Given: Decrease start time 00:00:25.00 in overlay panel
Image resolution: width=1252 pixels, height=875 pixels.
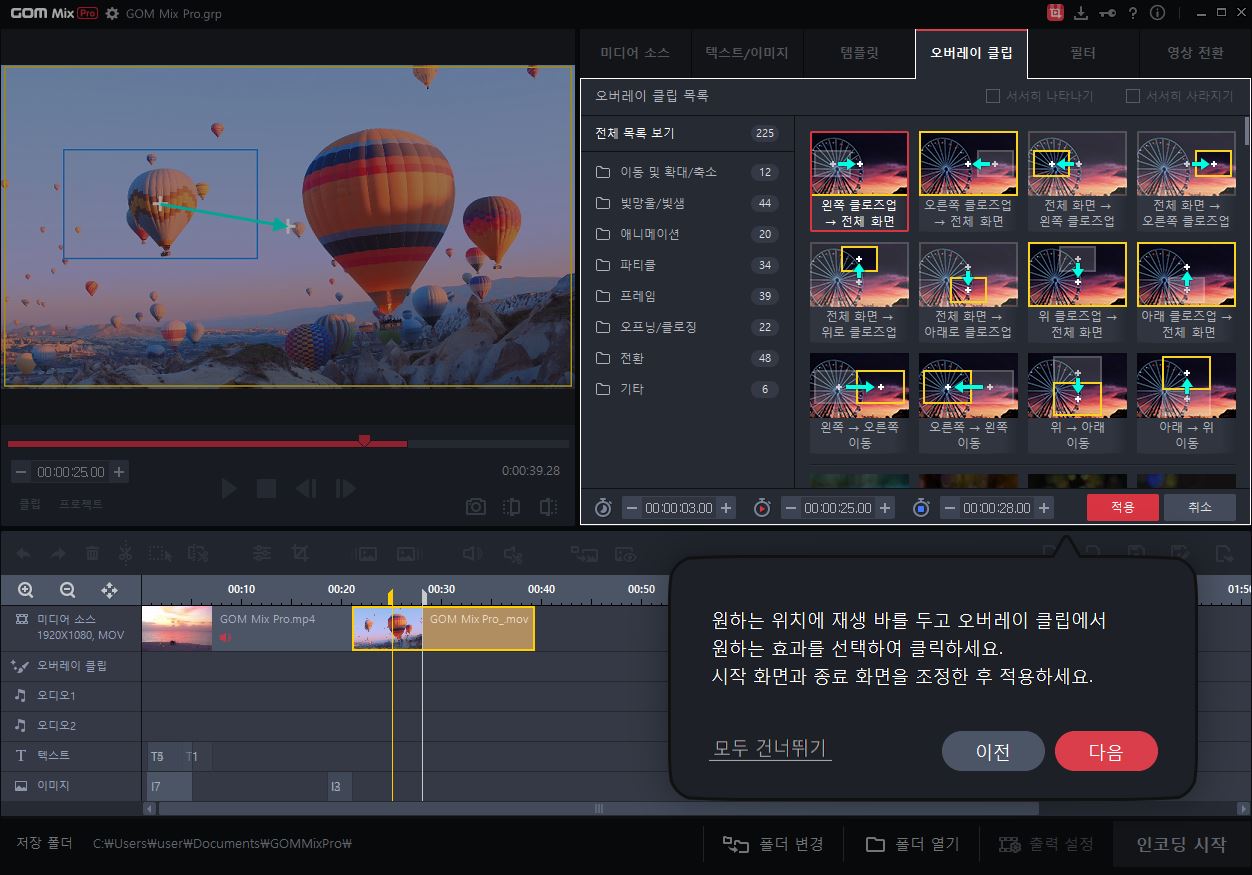Looking at the screenshot, I should click(791, 508).
